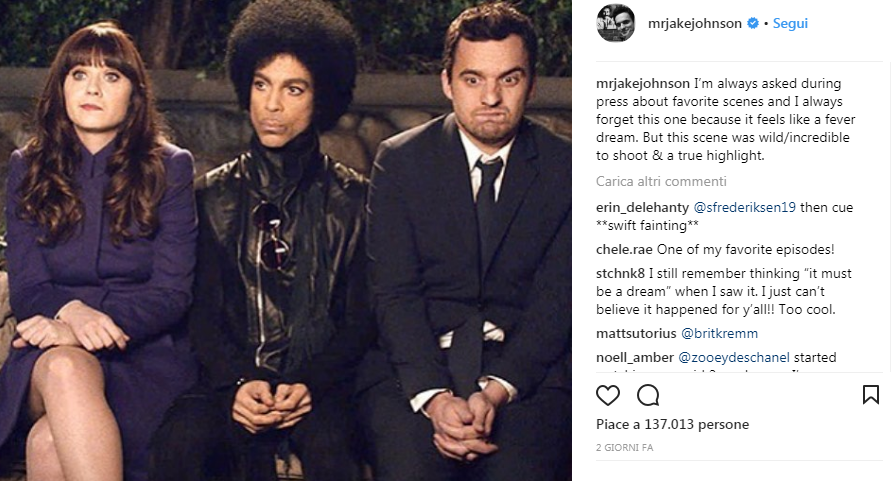View the list of 137.013 likes
This screenshot has width=891, height=481.
672,424
